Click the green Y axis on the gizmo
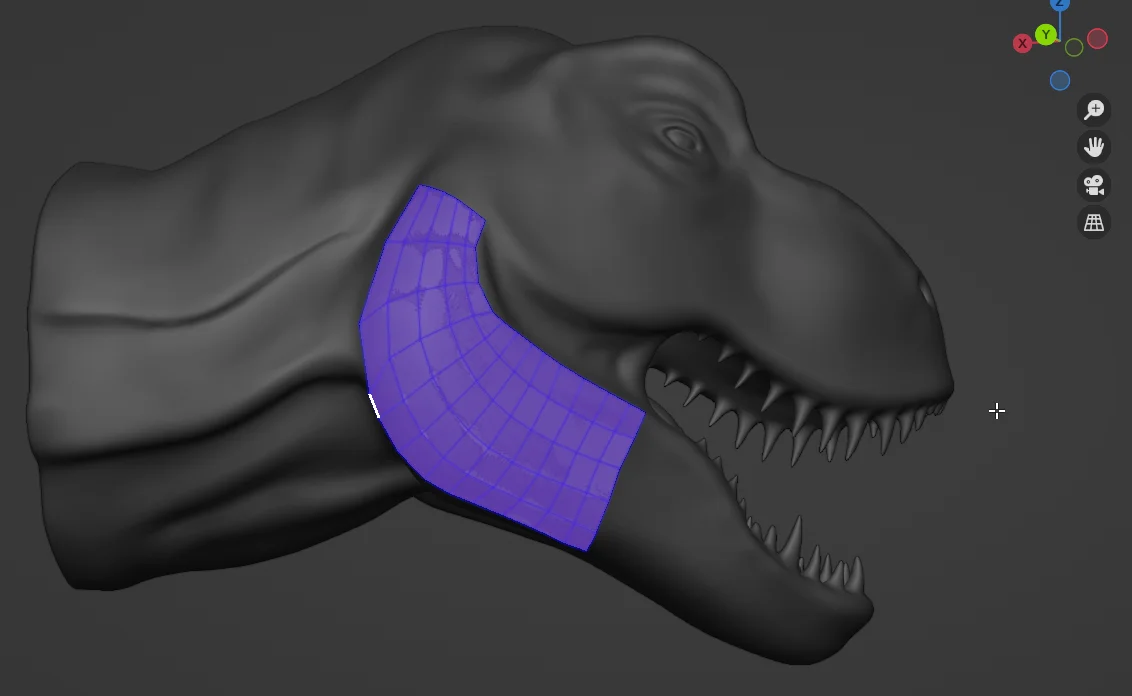The height and width of the screenshot is (696, 1132). point(1046,35)
